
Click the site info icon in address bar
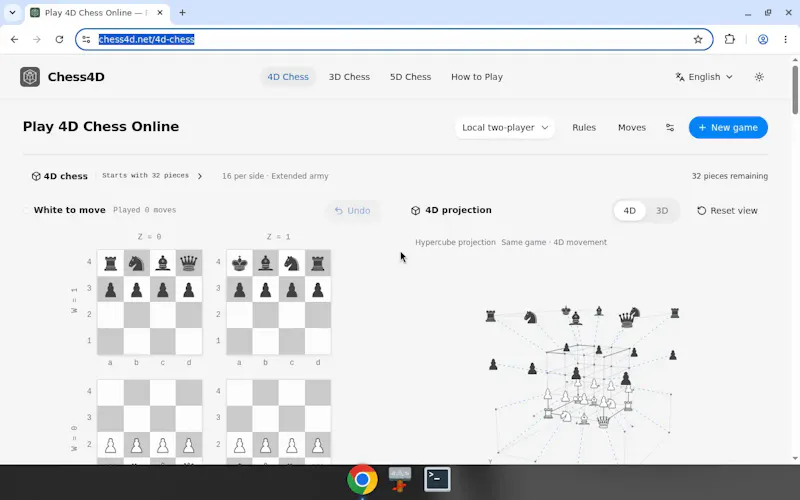coord(86,39)
